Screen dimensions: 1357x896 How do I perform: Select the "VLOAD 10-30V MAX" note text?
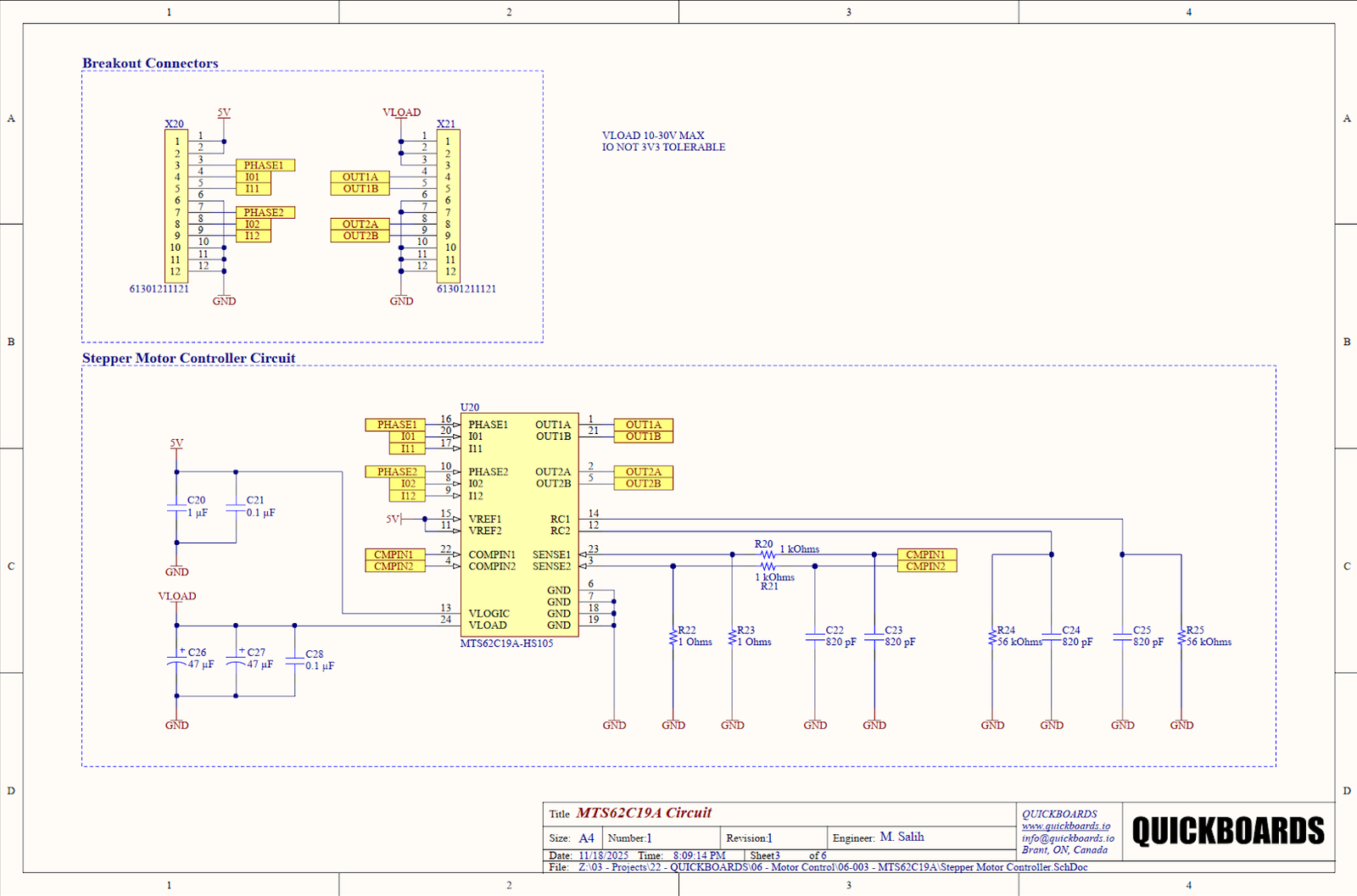click(x=653, y=136)
